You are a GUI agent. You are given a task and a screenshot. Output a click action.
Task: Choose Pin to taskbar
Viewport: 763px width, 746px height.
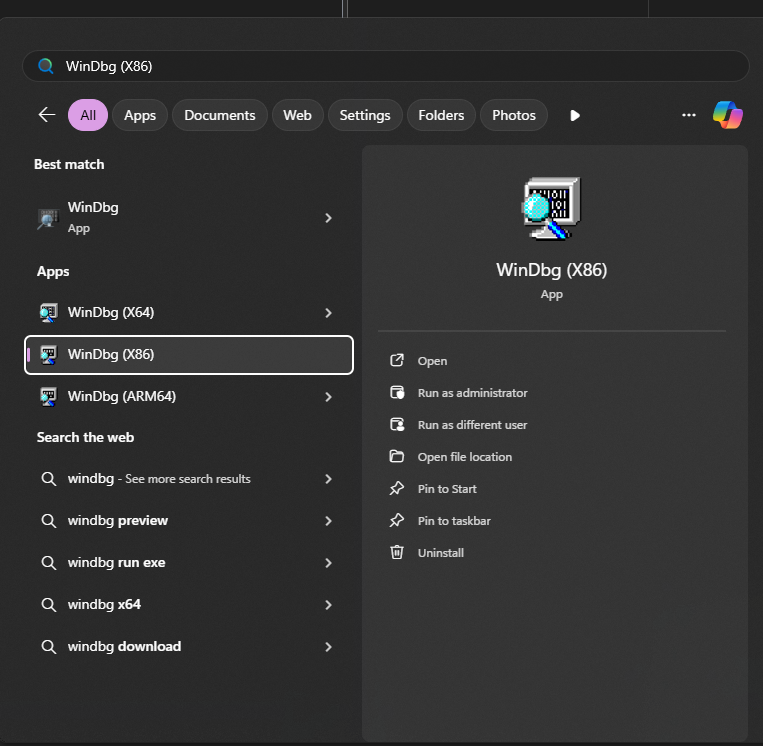[x=454, y=521]
